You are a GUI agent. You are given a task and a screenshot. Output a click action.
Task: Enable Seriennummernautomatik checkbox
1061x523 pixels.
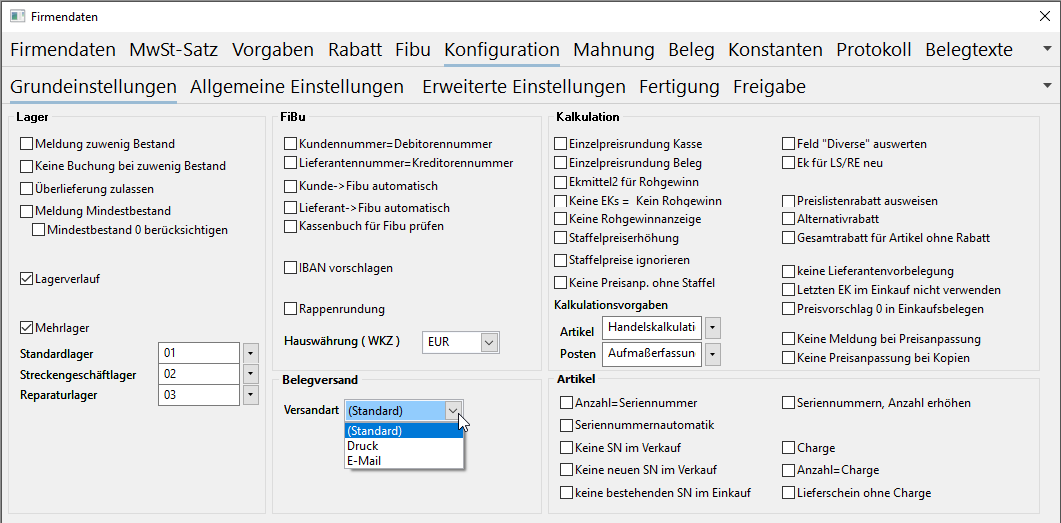566,426
